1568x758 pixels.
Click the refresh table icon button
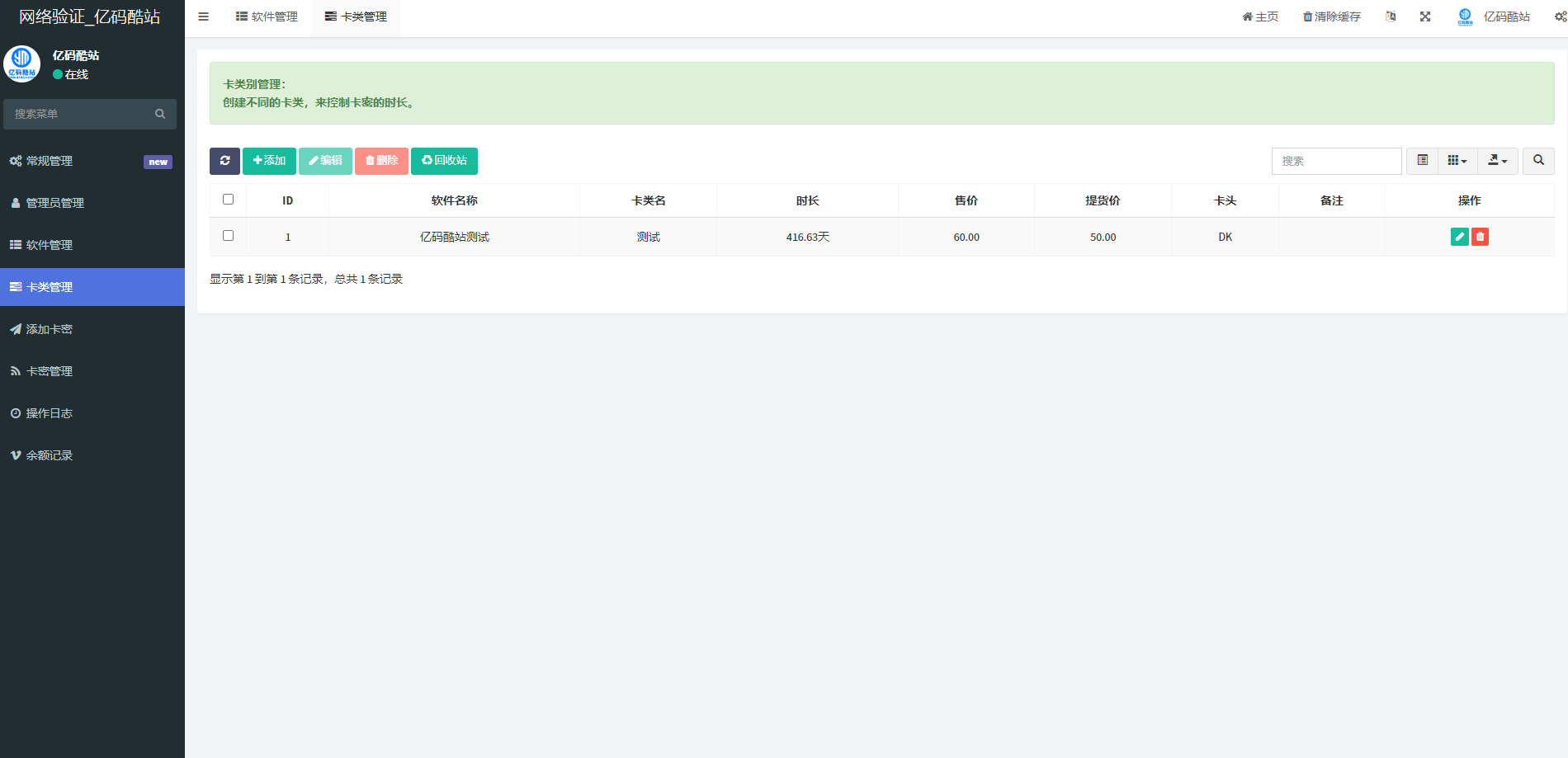click(224, 161)
